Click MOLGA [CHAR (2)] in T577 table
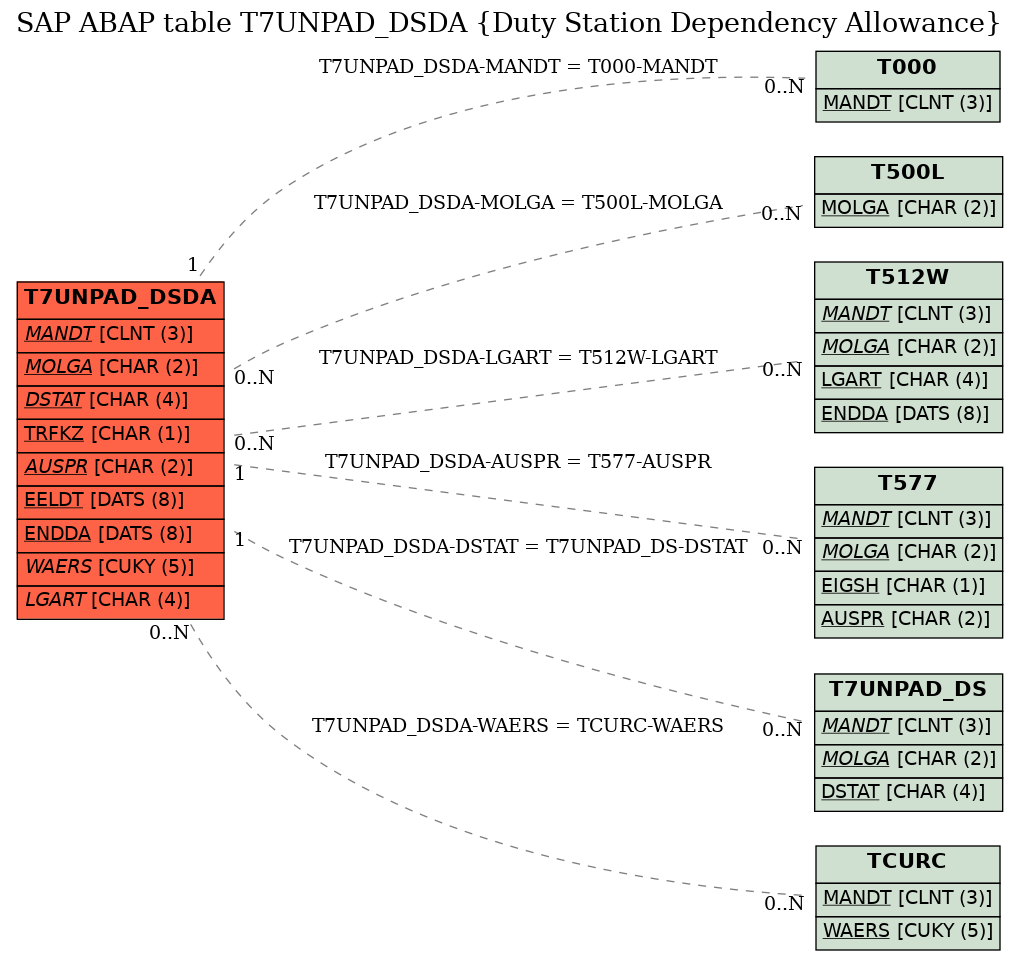This screenshot has width=1019, height=961. click(x=908, y=553)
